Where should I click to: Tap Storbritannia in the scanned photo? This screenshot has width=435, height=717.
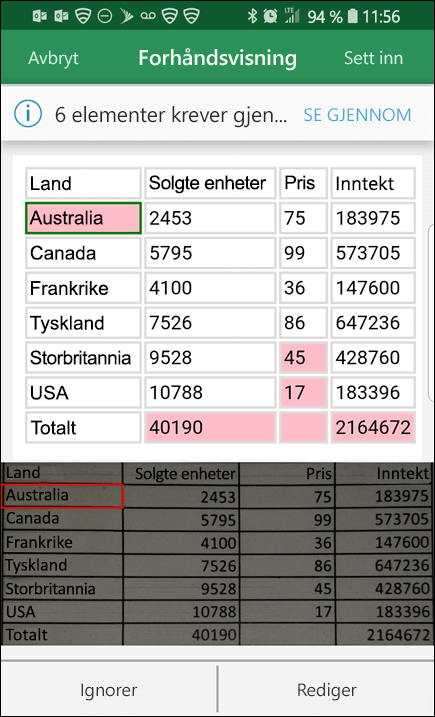click(x=50, y=589)
